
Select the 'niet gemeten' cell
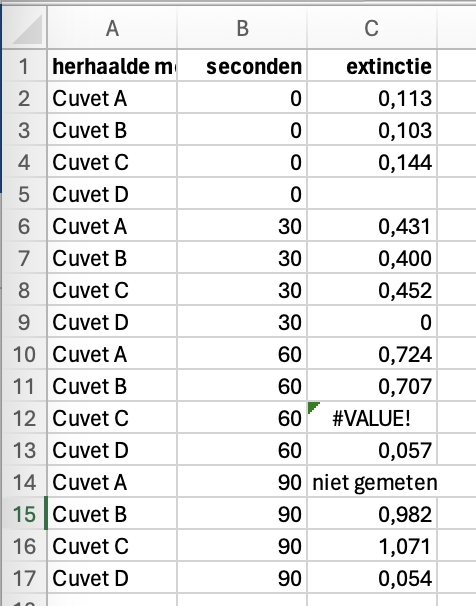[x=372, y=482]
